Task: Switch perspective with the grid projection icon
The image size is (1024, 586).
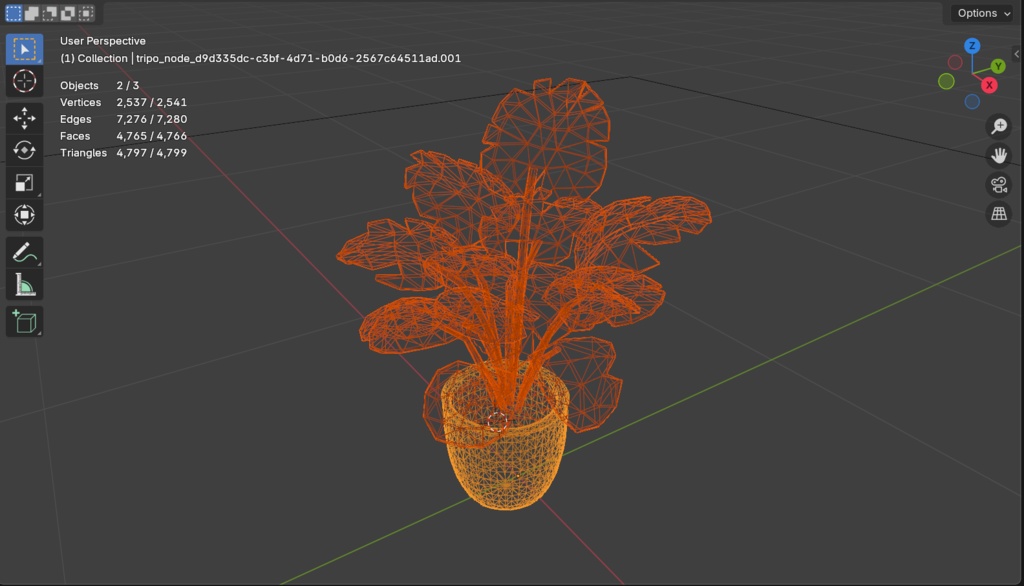Action: (x=998, y=213)
